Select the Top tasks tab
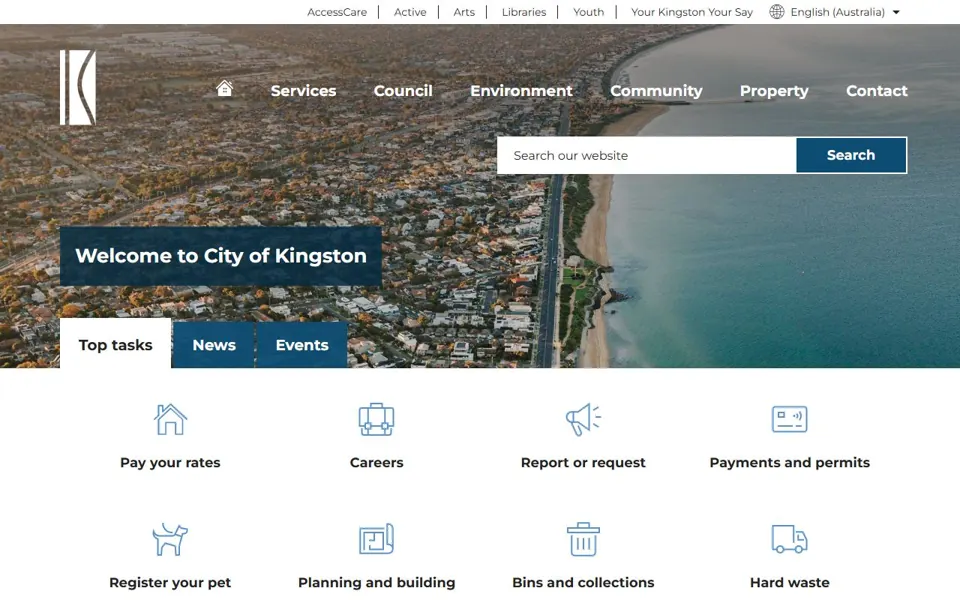 point(115,344)
